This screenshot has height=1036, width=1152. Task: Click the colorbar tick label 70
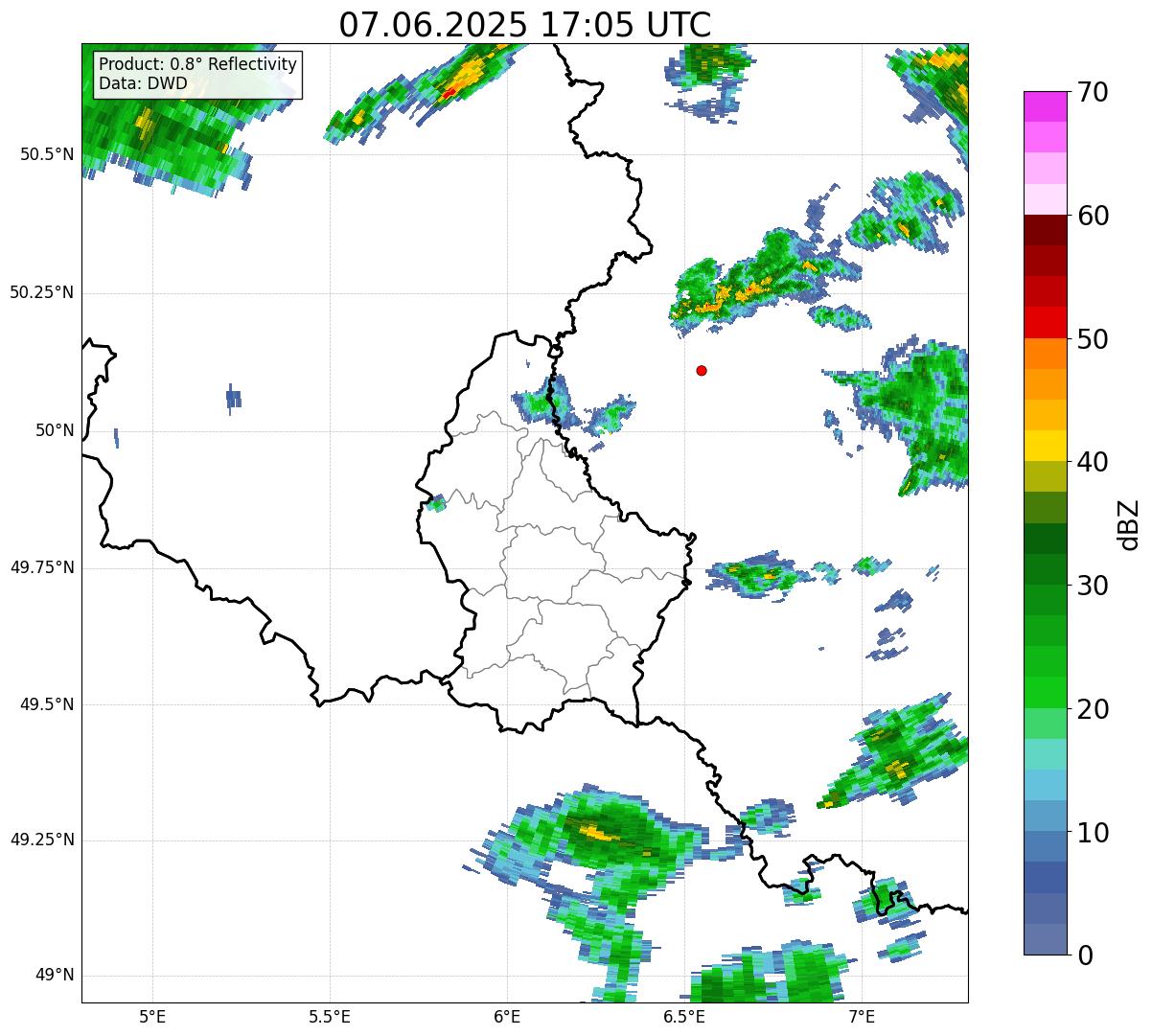click(1093, 92)
